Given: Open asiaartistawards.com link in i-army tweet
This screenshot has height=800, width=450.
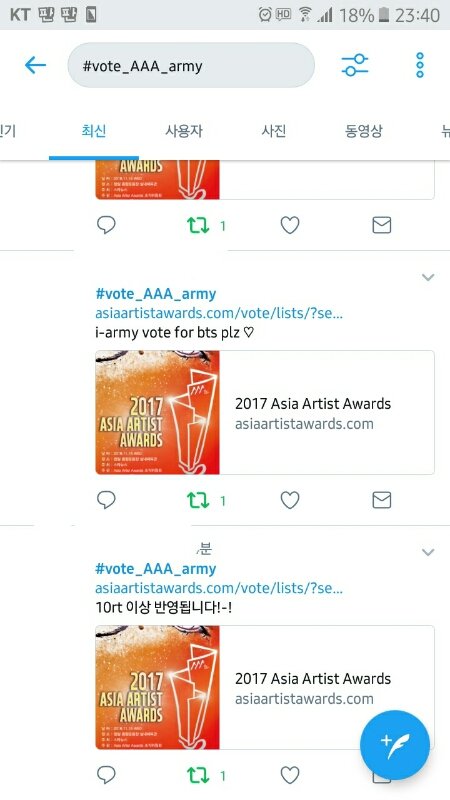Looking at the screenshot, I should [x=219, y=313].
